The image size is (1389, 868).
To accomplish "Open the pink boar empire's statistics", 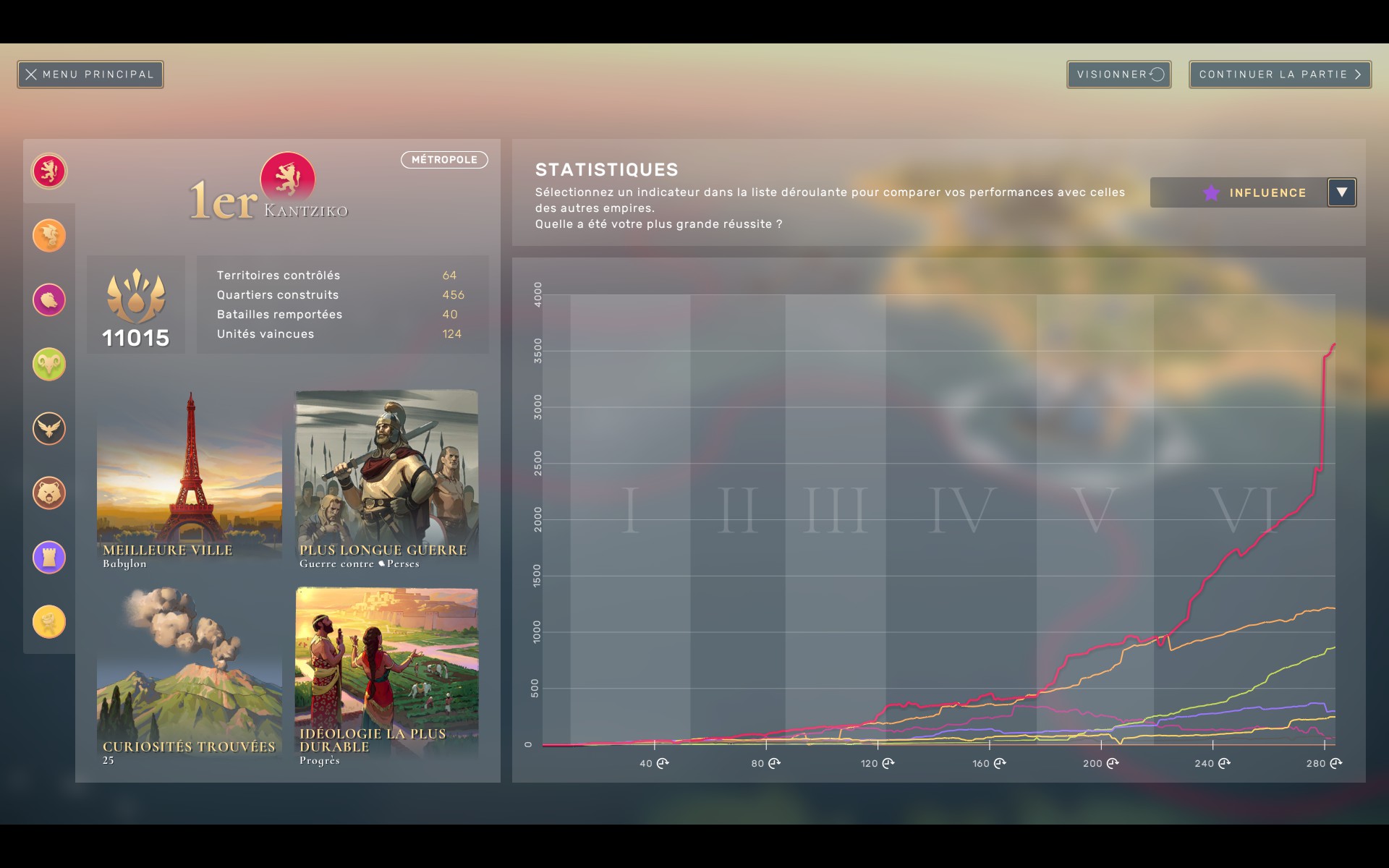I will point(48,299).
